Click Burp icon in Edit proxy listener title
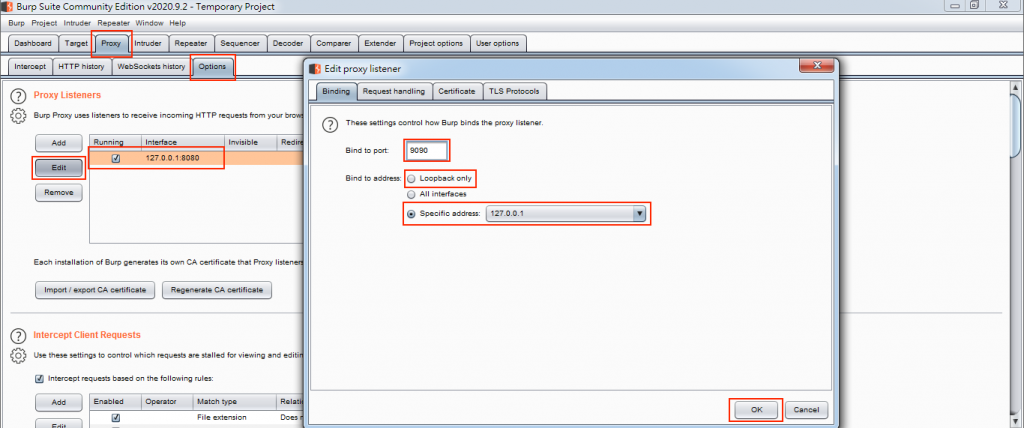 [x=315, y=69]
